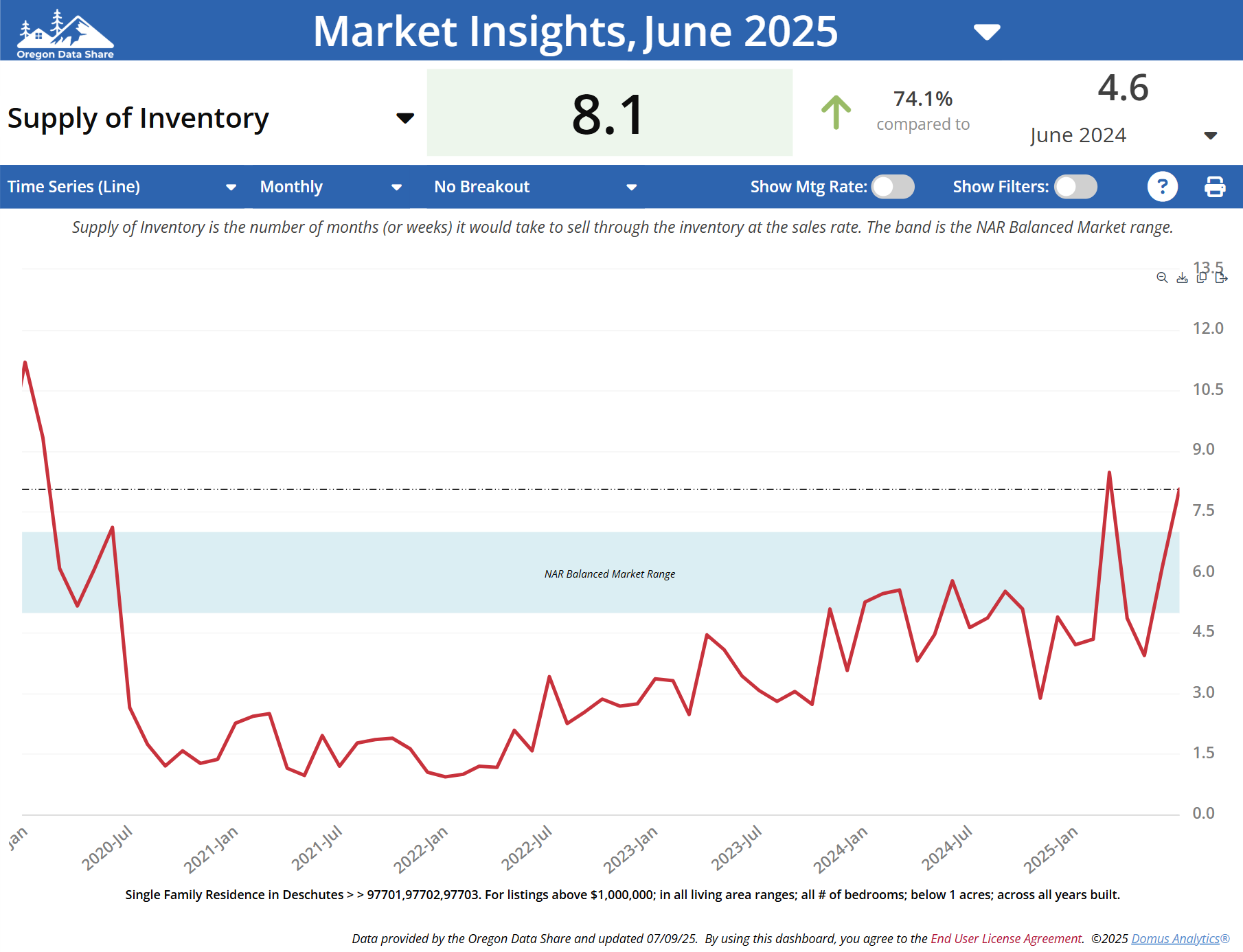Download the chart image
Viewport: 1243px width, 952px height.
point(1182,277)
